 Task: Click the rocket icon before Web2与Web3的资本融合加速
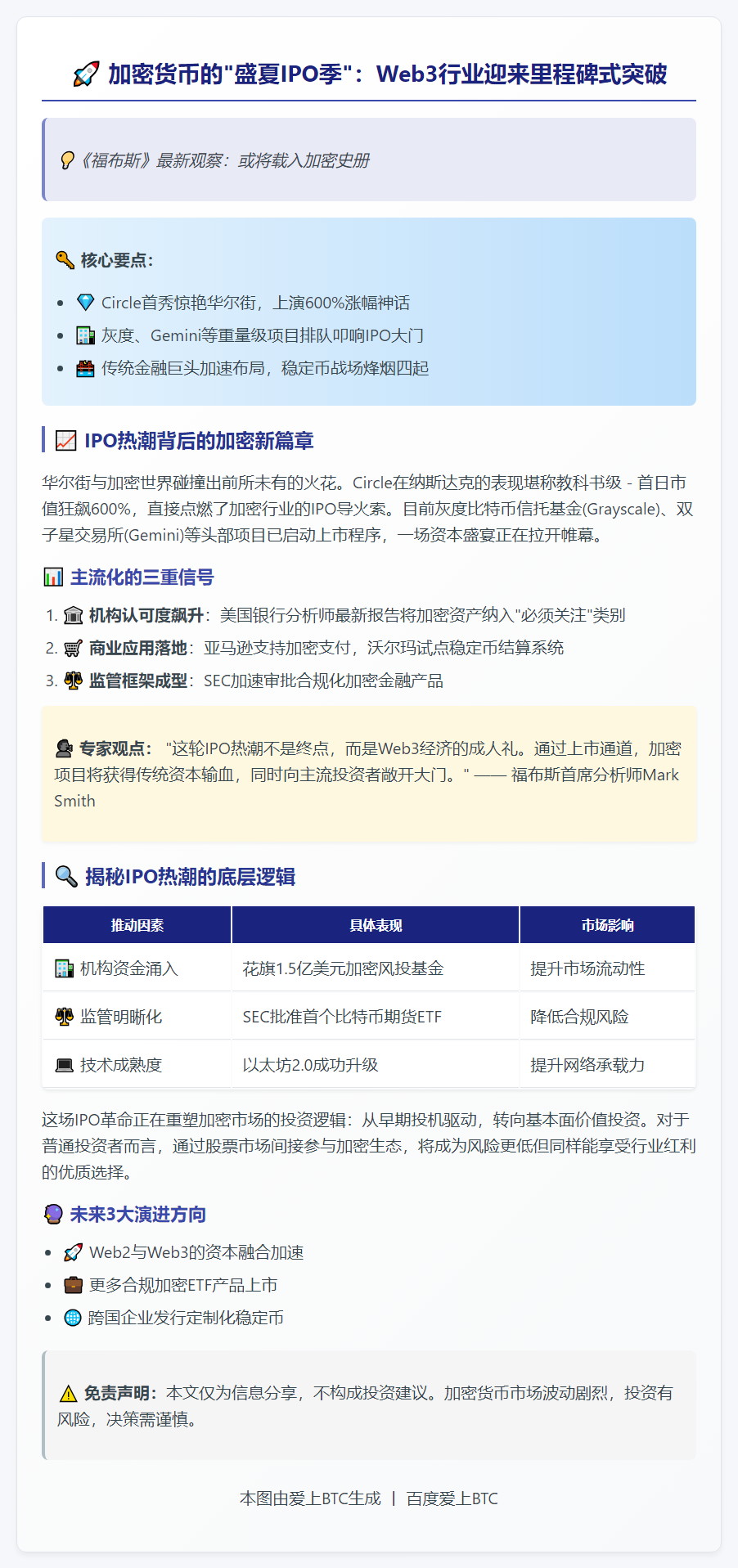tap(73, 1252)
